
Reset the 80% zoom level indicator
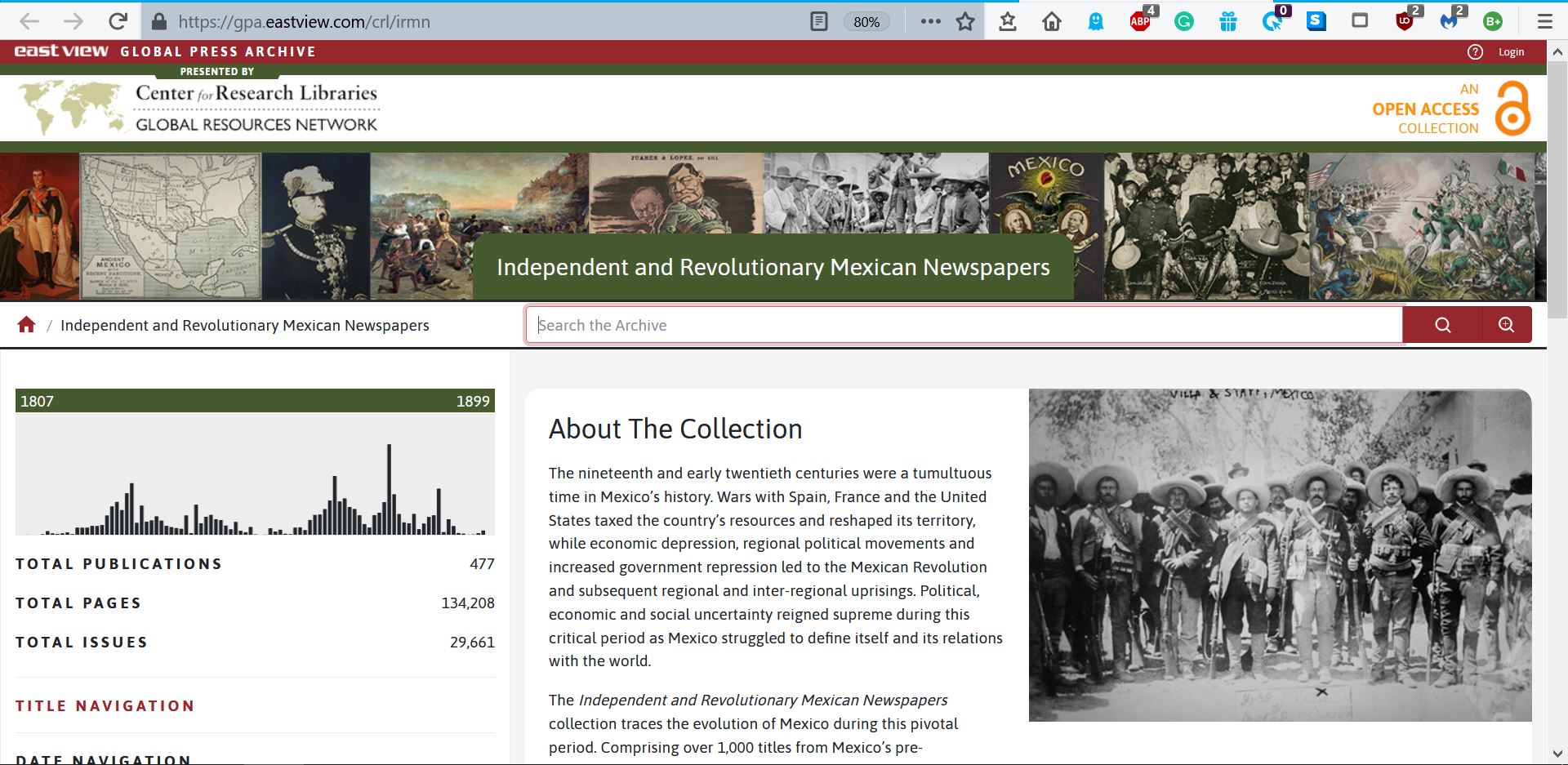866,22
